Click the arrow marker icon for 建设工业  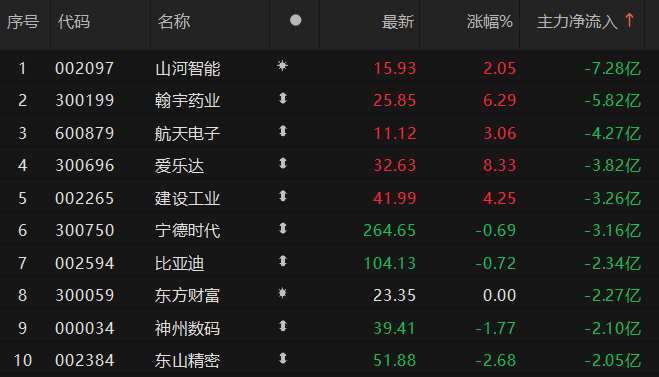click(x=283, y=196)
